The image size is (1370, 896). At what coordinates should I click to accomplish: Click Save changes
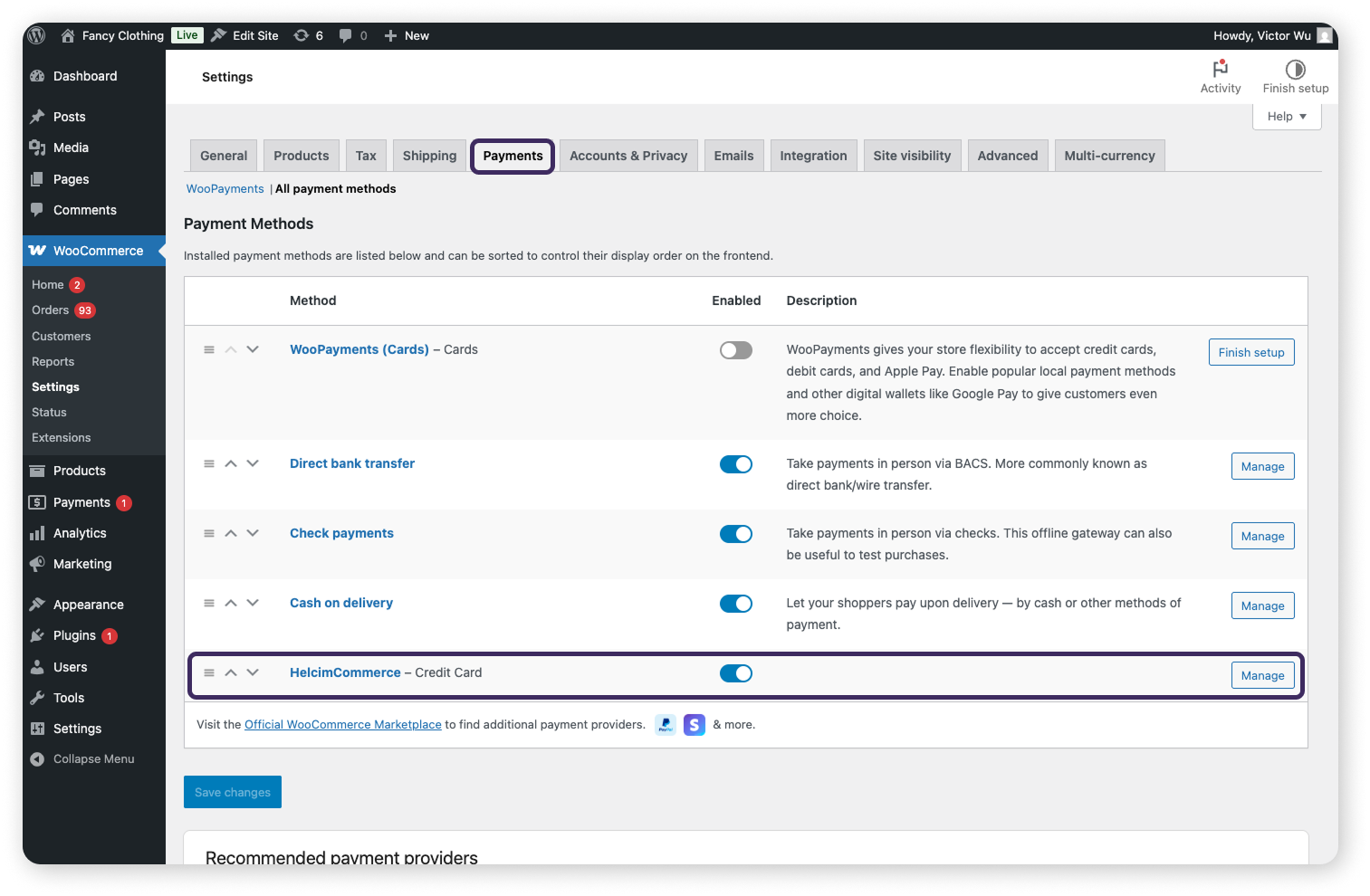233,792
